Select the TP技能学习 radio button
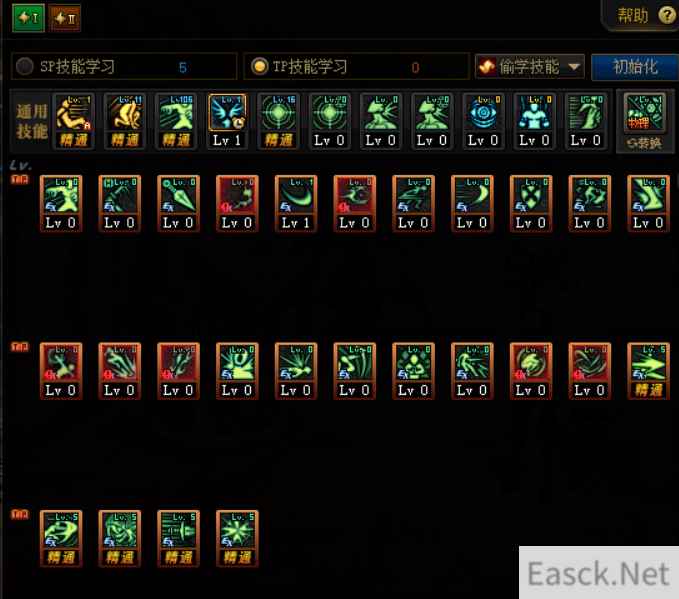The width and height of the screenshot is (679, 599). tap(259, 67)
